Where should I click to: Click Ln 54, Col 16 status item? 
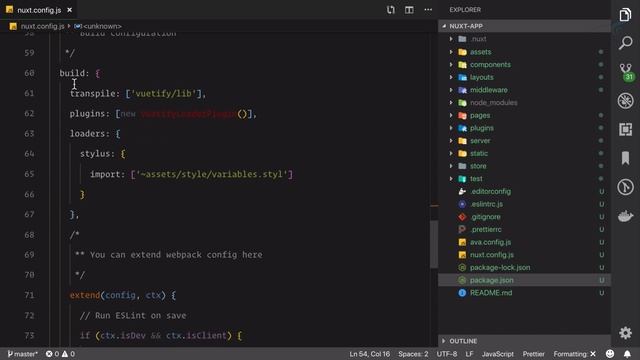(x=369, y=354)
